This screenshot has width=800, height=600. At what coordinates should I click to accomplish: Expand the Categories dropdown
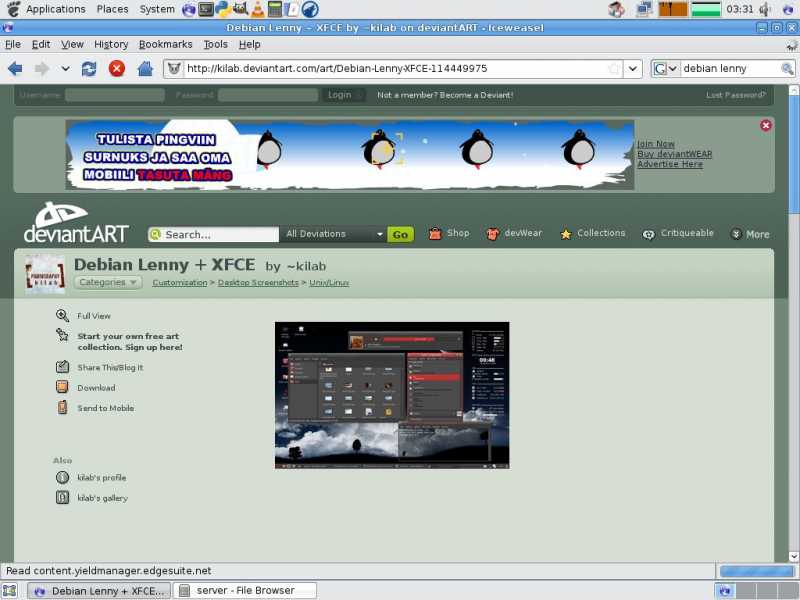(x=108, y=282)
